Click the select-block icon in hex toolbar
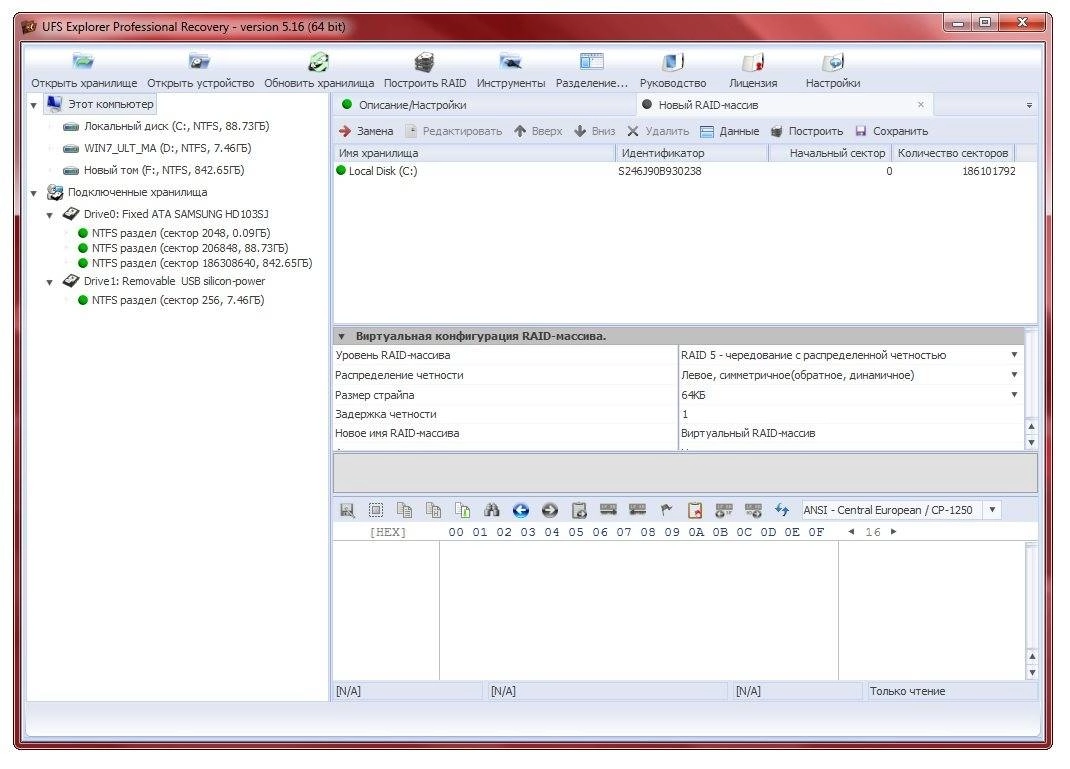Viewport: 1070px width, 769px height. coord(375,510)
